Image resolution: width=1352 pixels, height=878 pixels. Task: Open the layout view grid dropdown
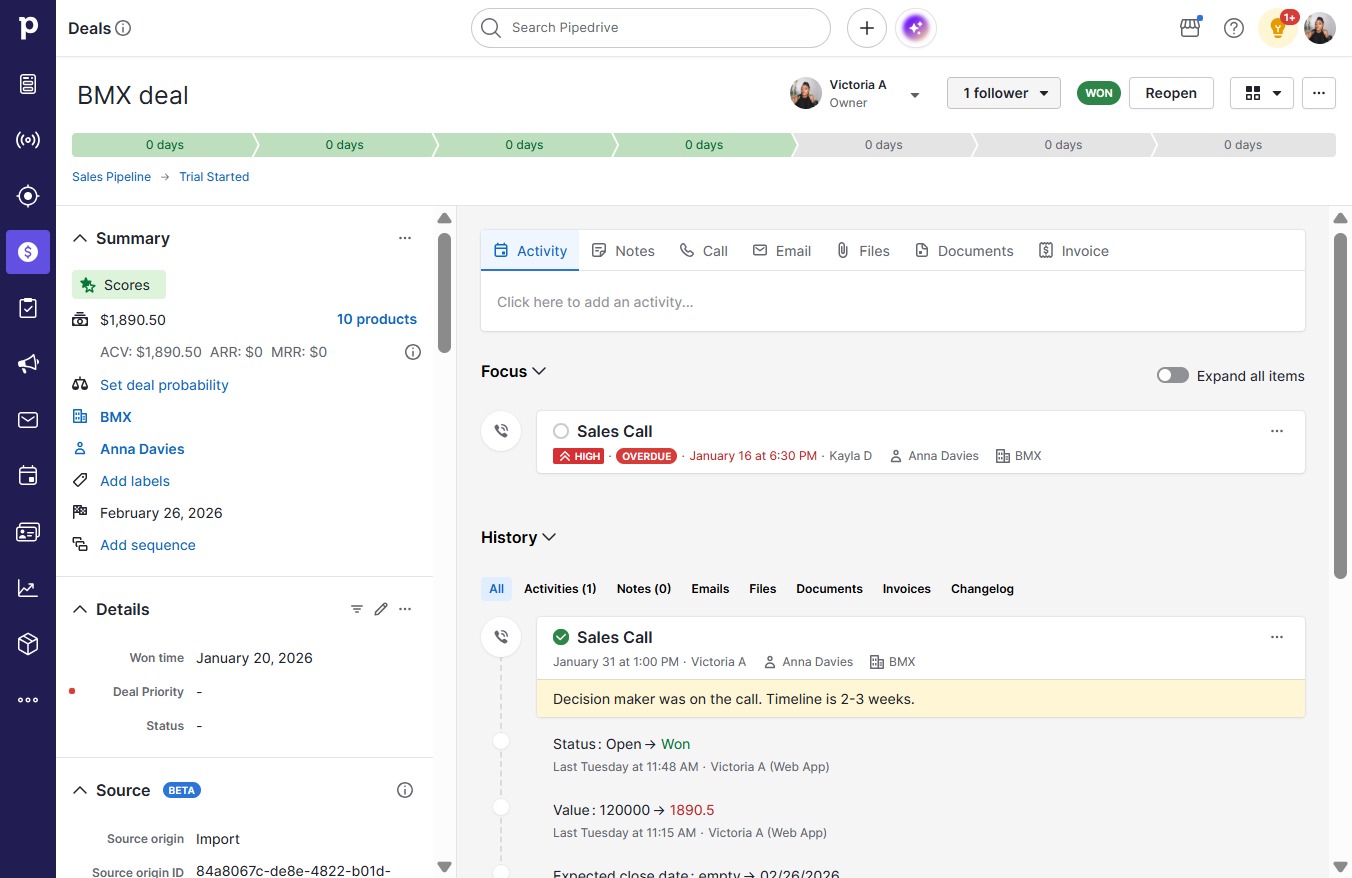pos(1262,93)
